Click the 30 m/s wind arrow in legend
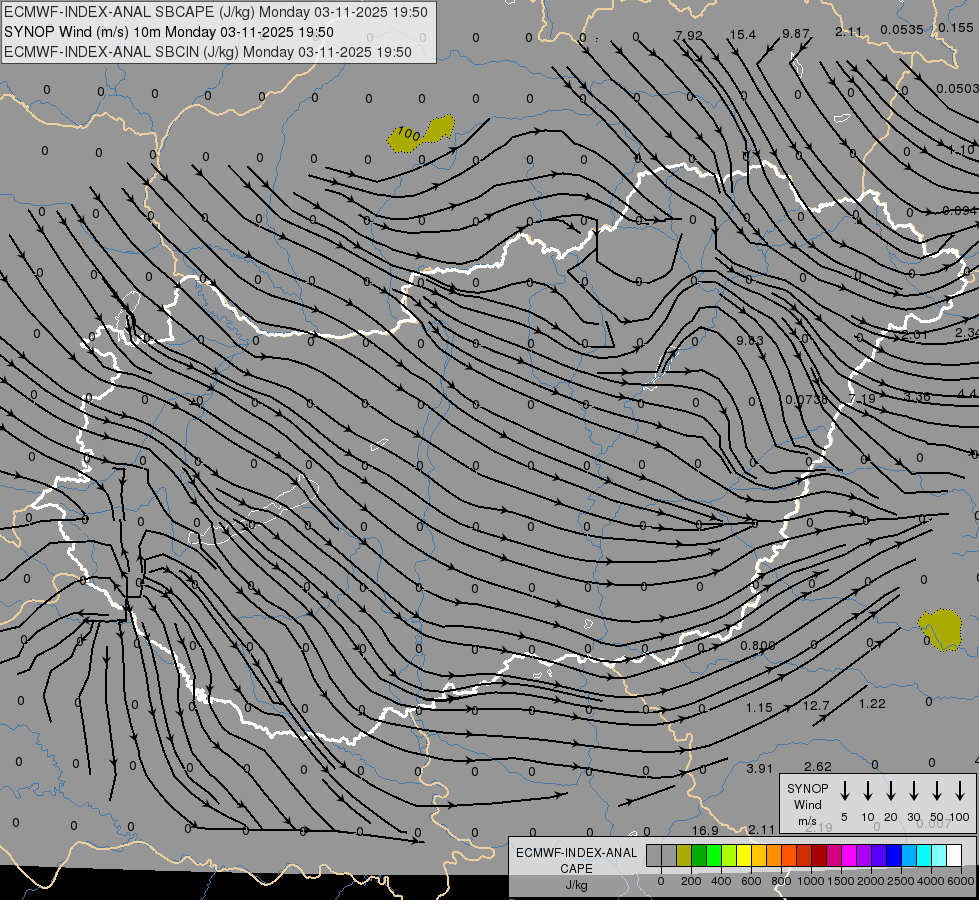 tap(914, 791)
